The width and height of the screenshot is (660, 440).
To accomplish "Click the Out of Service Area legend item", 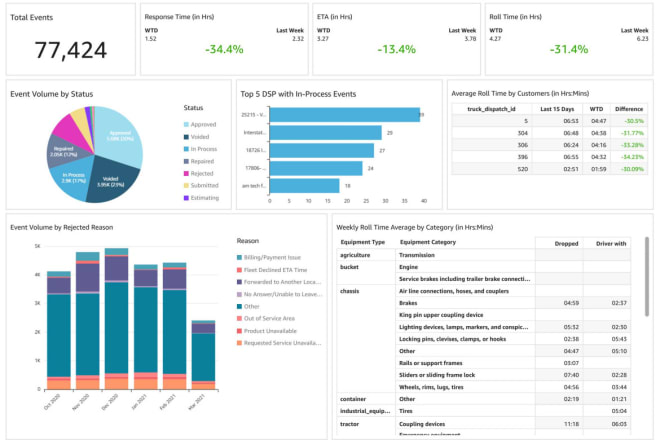I will coord(266,319).
